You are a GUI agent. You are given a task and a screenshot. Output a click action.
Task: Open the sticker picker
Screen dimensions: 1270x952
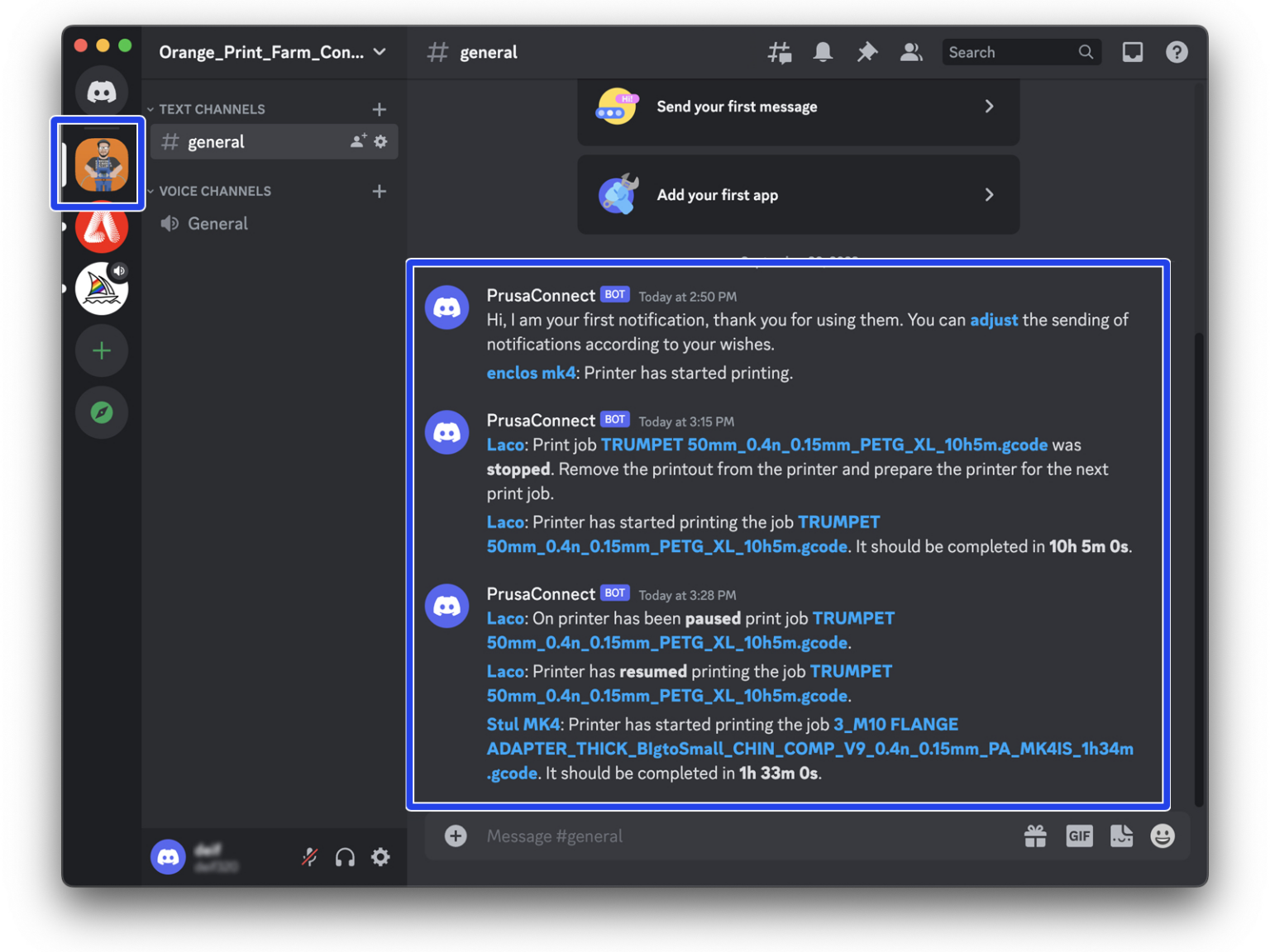[x=1121, y=835]
